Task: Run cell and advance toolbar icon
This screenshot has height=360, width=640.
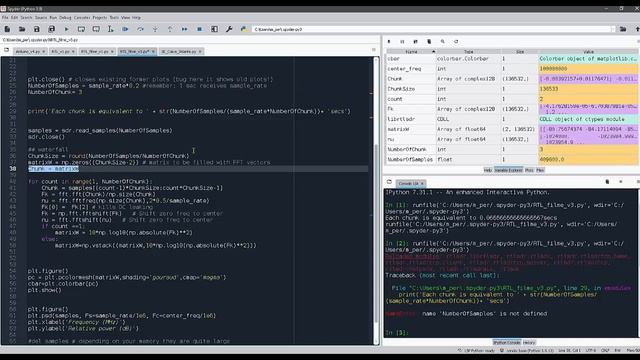Action: tap(96, 29)
